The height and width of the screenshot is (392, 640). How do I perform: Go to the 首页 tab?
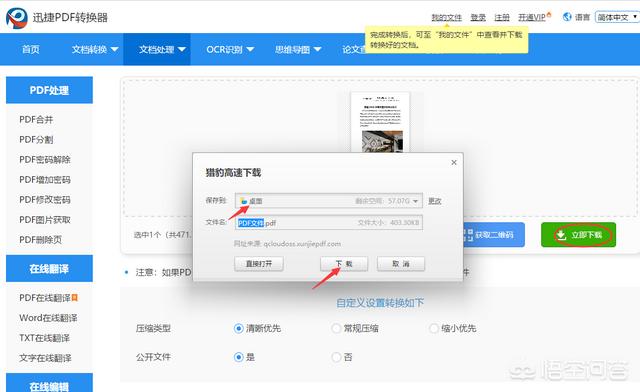[31, 49]
